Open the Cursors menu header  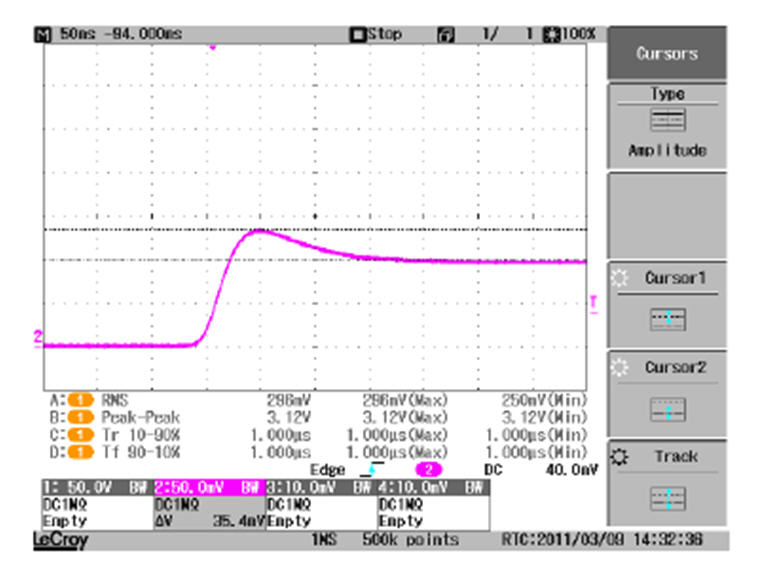tap(667, 53)
